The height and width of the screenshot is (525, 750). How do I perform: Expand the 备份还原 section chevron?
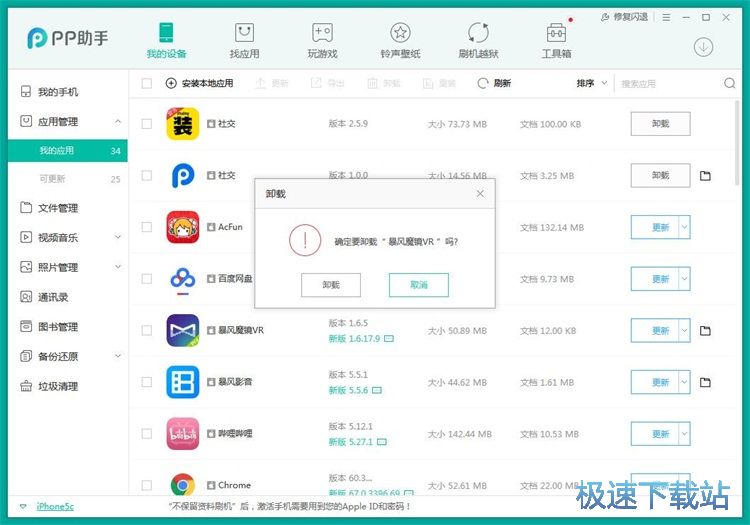[118, 356]
